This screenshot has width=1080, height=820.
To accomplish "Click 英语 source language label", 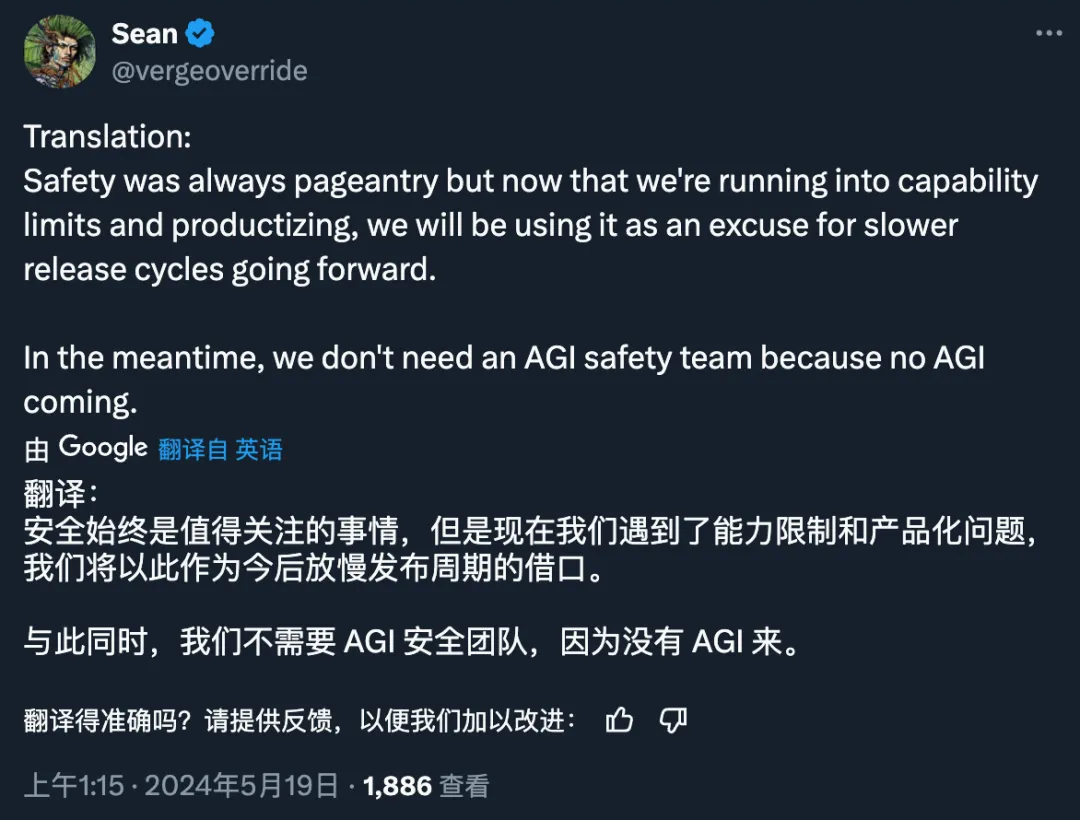I will click(x=258, y=450).
